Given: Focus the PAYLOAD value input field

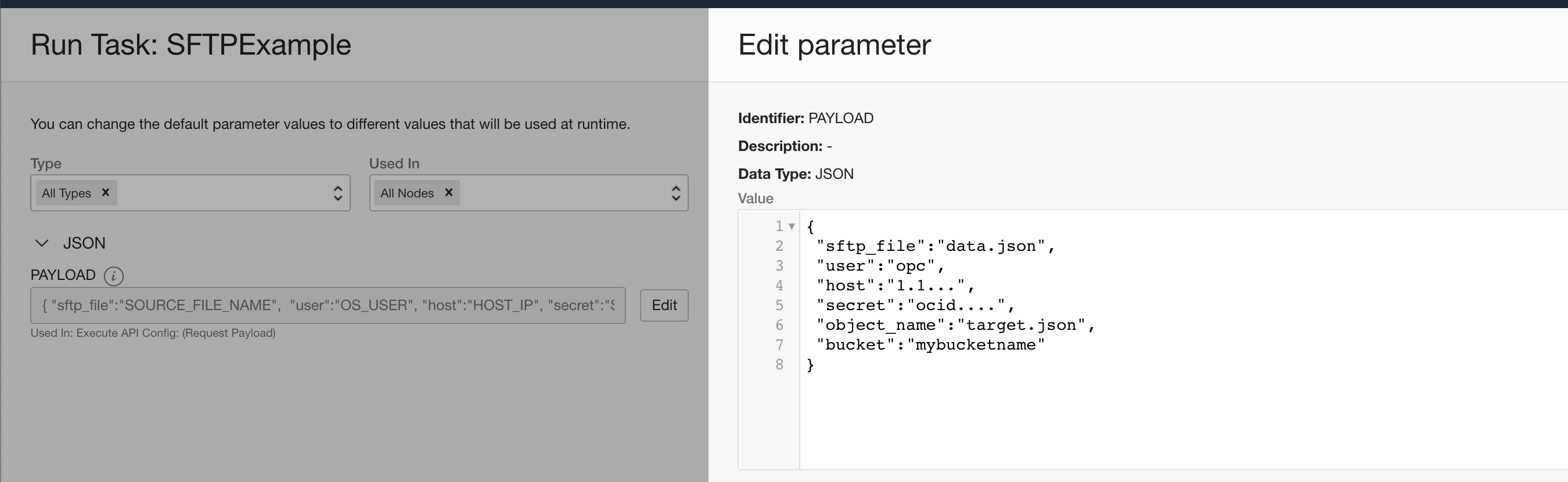Looking at the screenshot, I should tap(328, 305).
